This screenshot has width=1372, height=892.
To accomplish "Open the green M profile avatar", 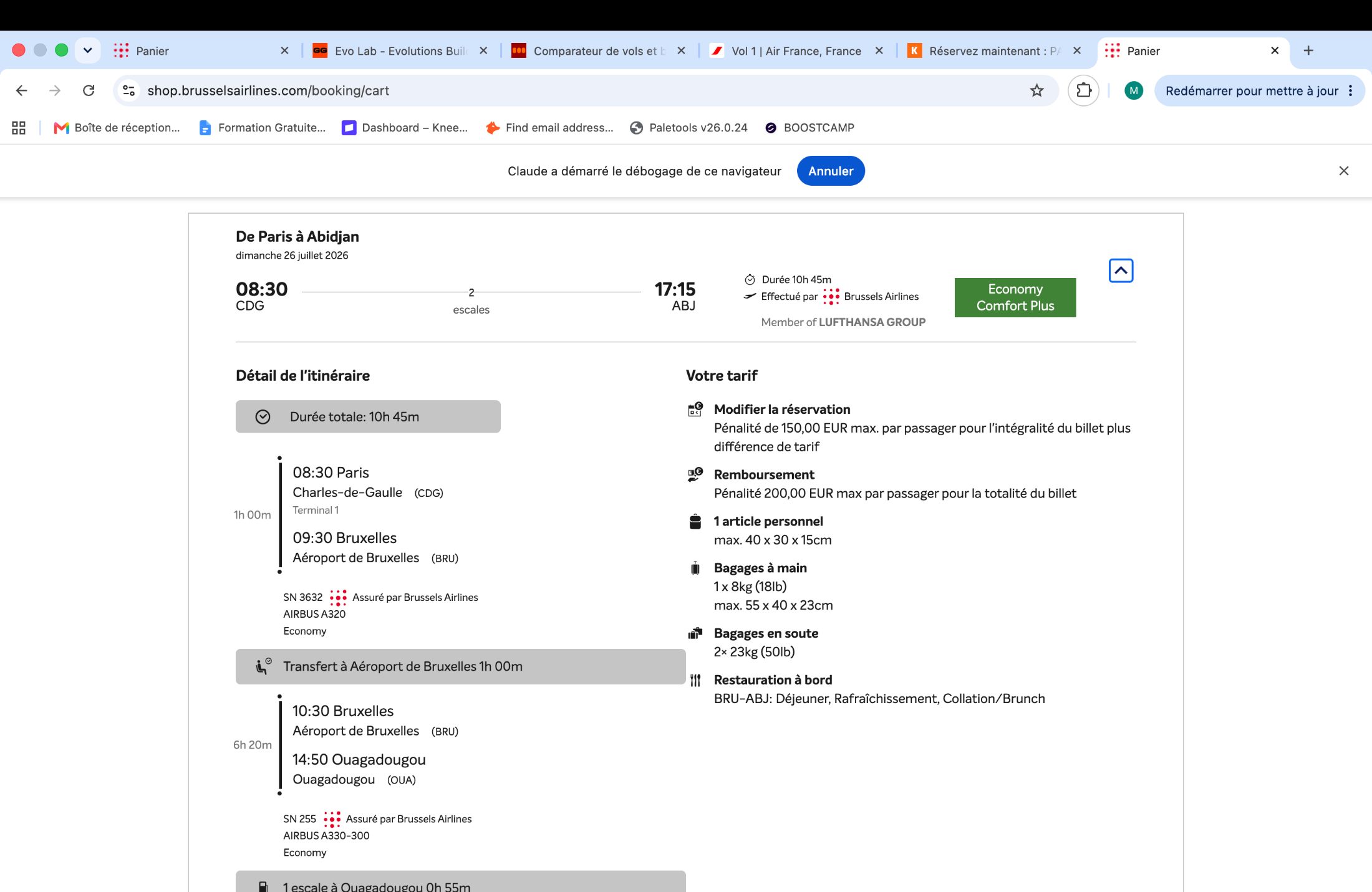I will coord(1134,91).
